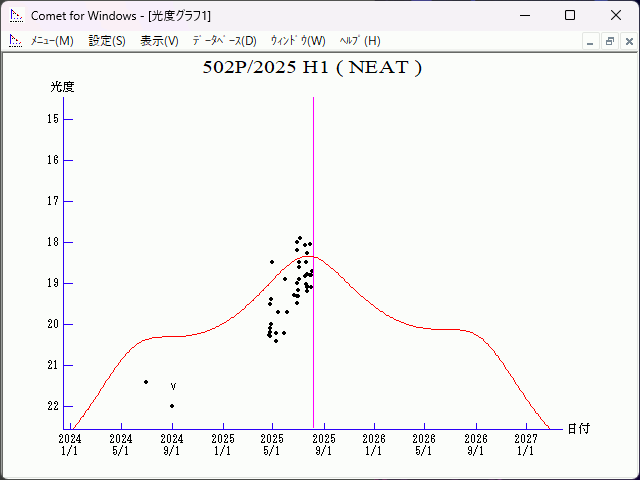This screenshot has height=480, width=640.
Task: Restore down the inner graph window
Action: (x=609, y=41)
